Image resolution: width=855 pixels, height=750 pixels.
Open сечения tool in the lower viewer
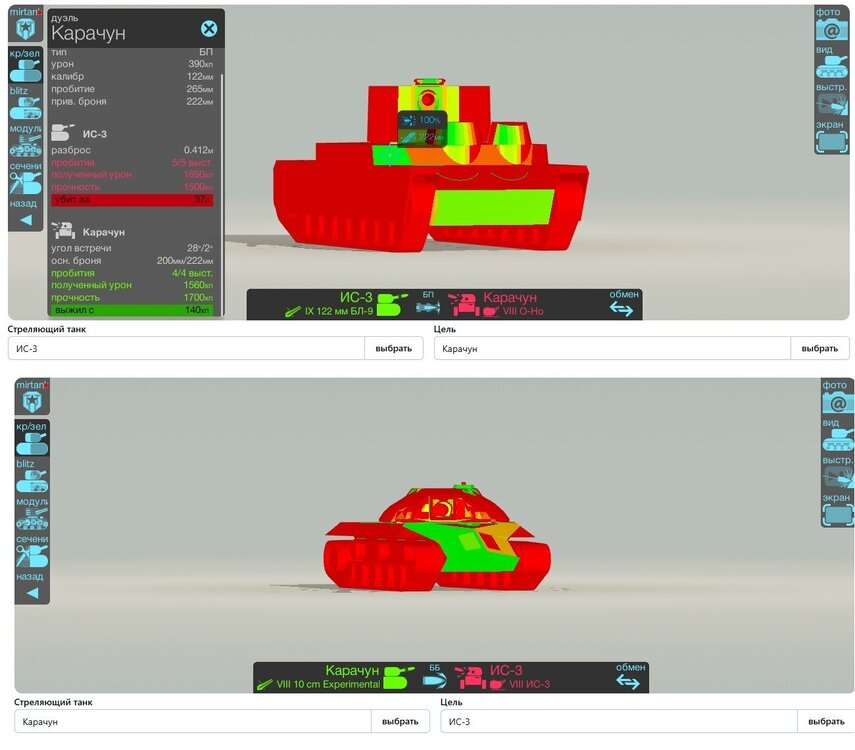point(32,551)
